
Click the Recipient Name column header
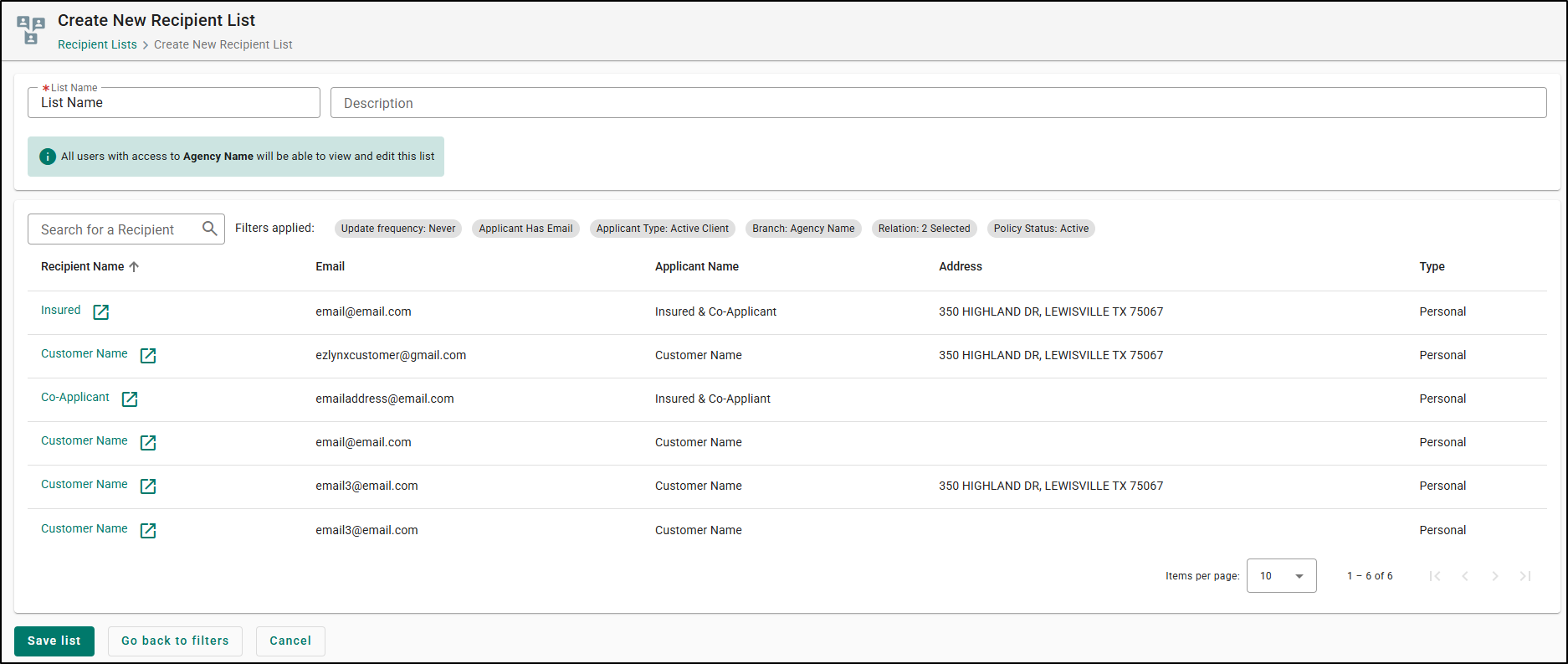(82, 266)
